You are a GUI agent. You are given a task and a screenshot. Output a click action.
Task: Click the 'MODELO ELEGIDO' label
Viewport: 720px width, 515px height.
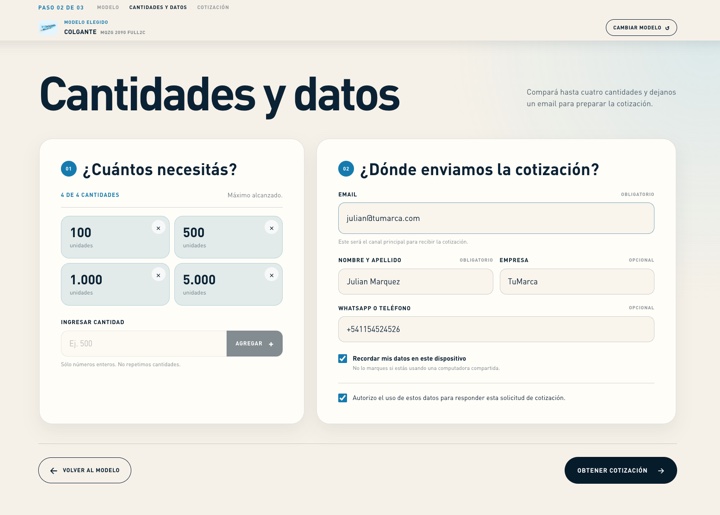tap(86, 22)
